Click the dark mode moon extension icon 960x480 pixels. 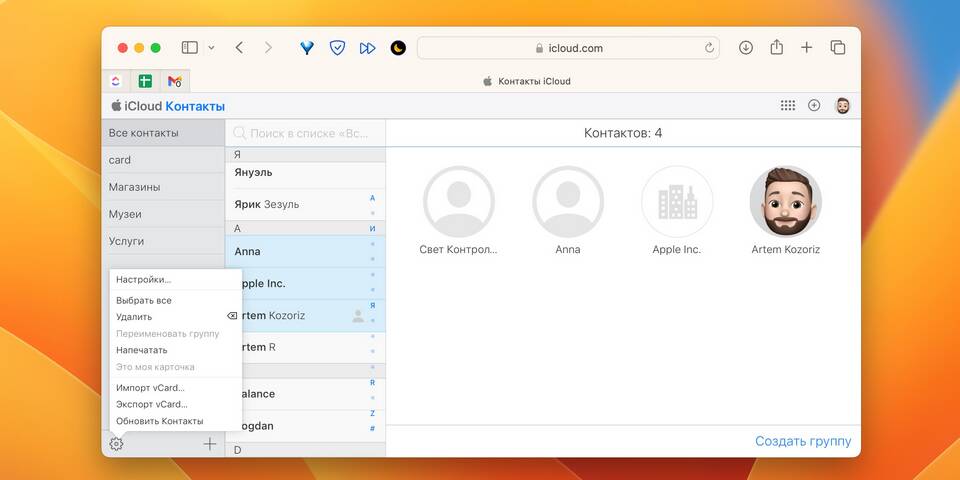398,48
